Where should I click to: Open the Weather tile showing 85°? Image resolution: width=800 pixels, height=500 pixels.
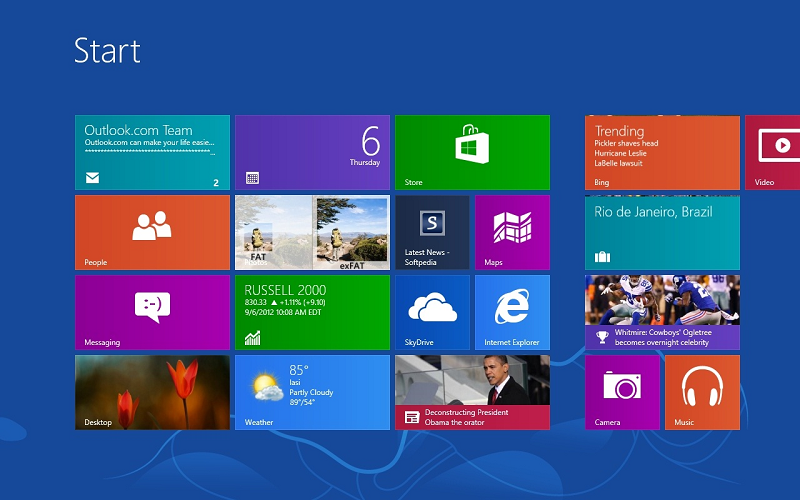point(312,392)
